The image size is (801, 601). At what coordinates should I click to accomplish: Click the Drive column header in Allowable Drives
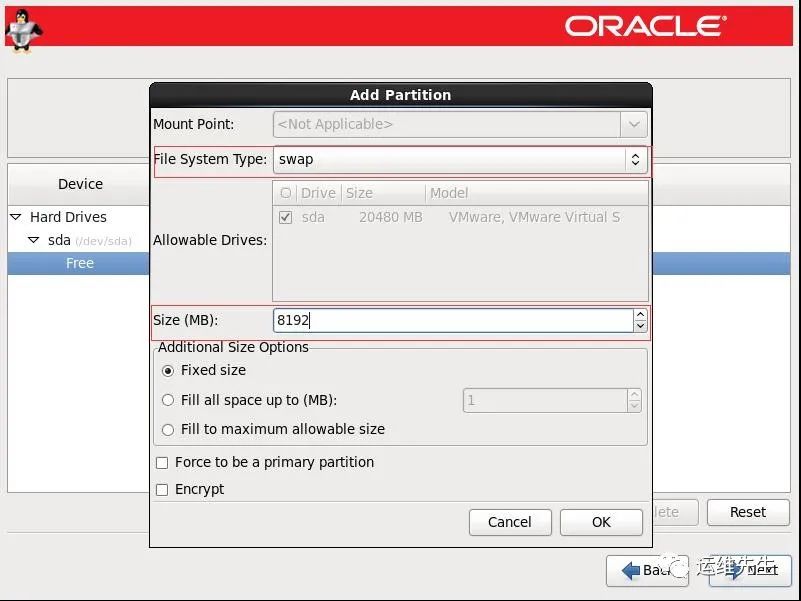[318, 193]
